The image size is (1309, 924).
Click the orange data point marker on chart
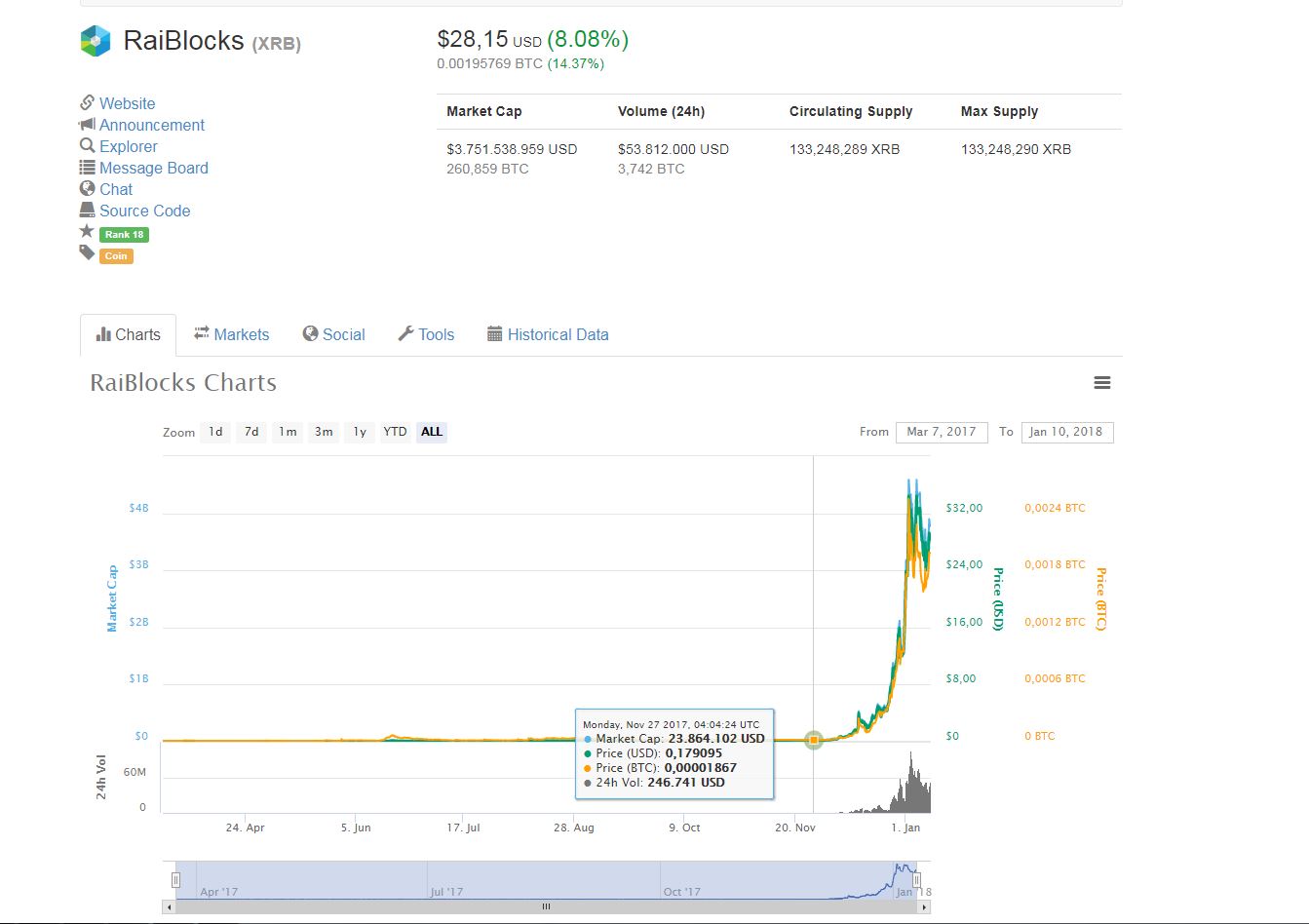click(x=814, y=741)
